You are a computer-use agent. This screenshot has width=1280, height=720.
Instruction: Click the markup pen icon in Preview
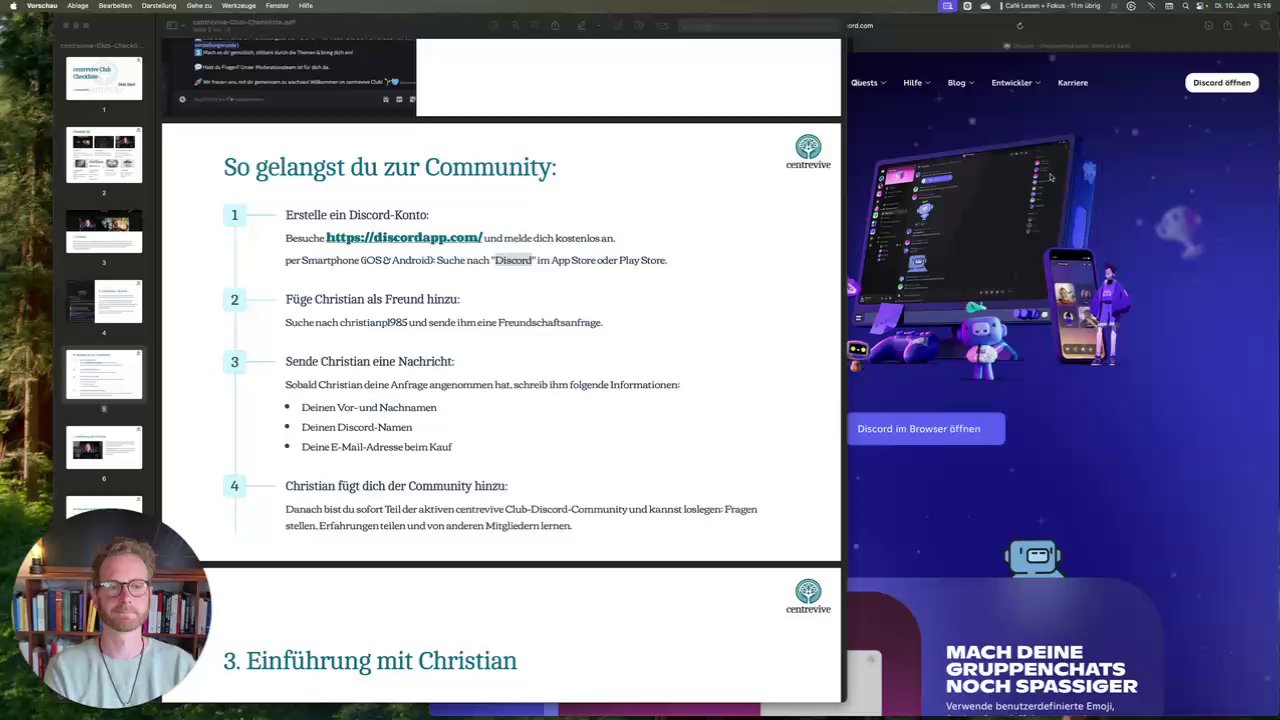tap(581, 25)
